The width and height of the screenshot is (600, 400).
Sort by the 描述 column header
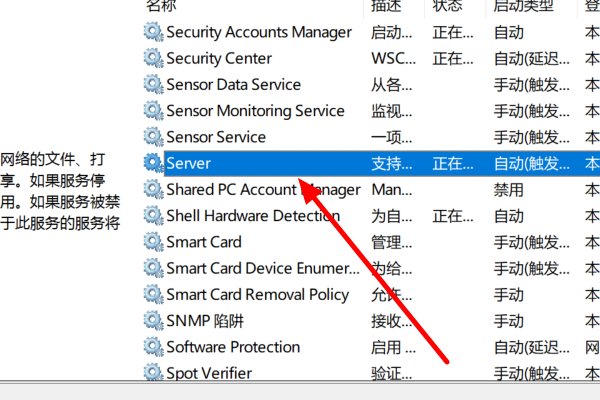tap(386, 6)
